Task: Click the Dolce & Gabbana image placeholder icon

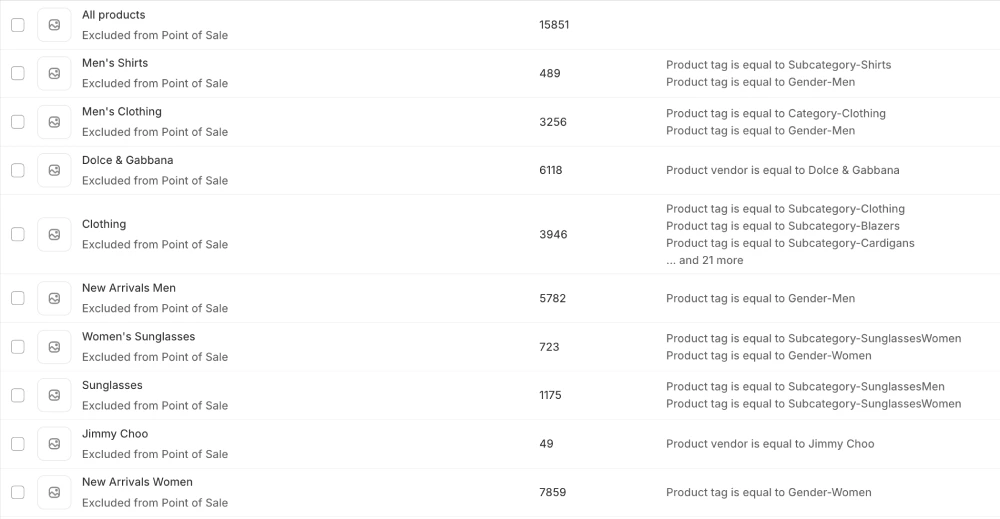Action: 54,170
